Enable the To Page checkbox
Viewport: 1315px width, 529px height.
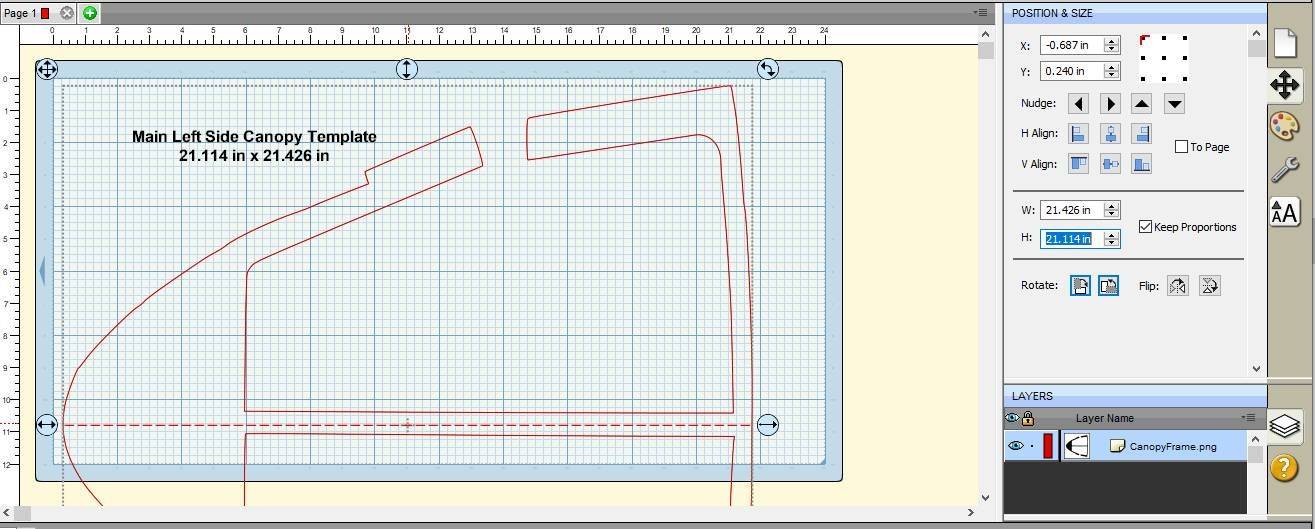coord(1181,147)
